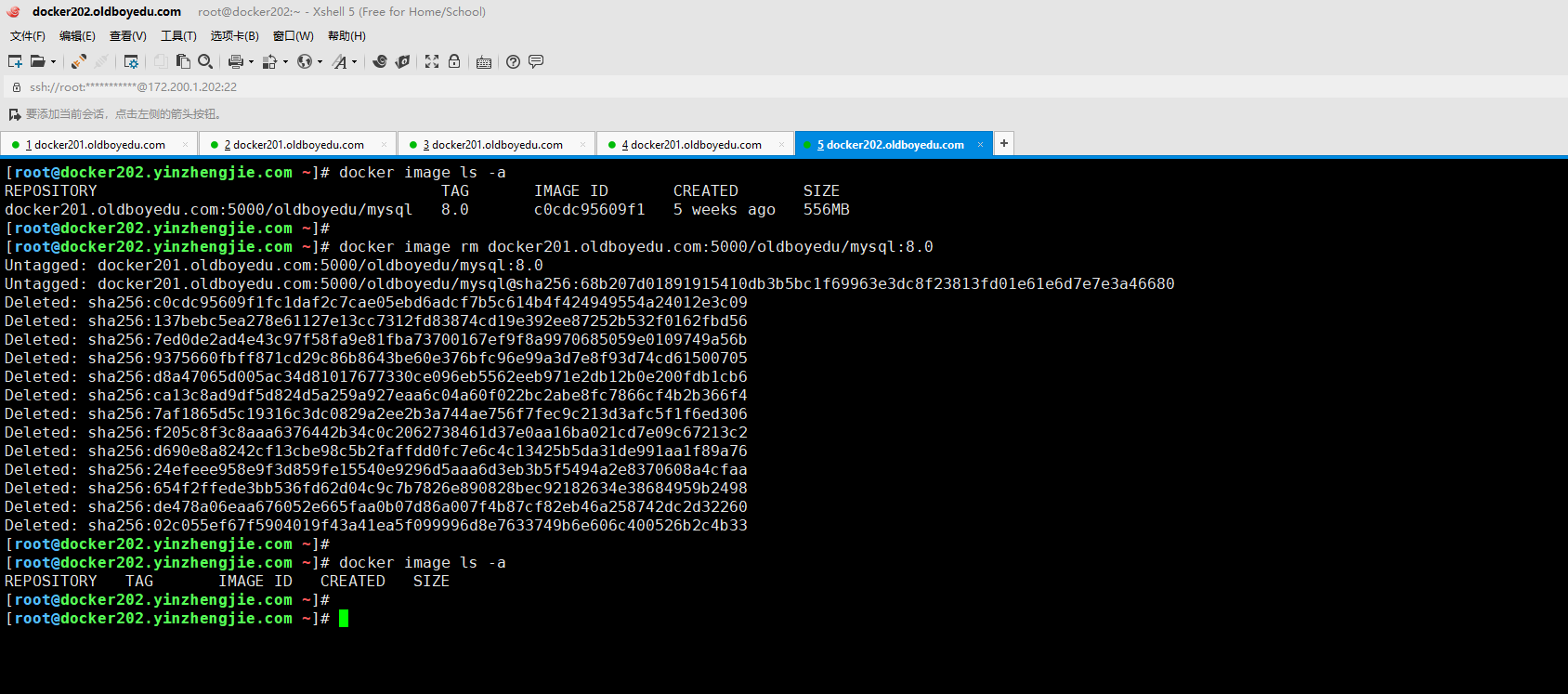Screen dimensions: 1568x694
Task: Expand the Print dropdown arrow
Action: pyautogui.click(x=251, y=62)
